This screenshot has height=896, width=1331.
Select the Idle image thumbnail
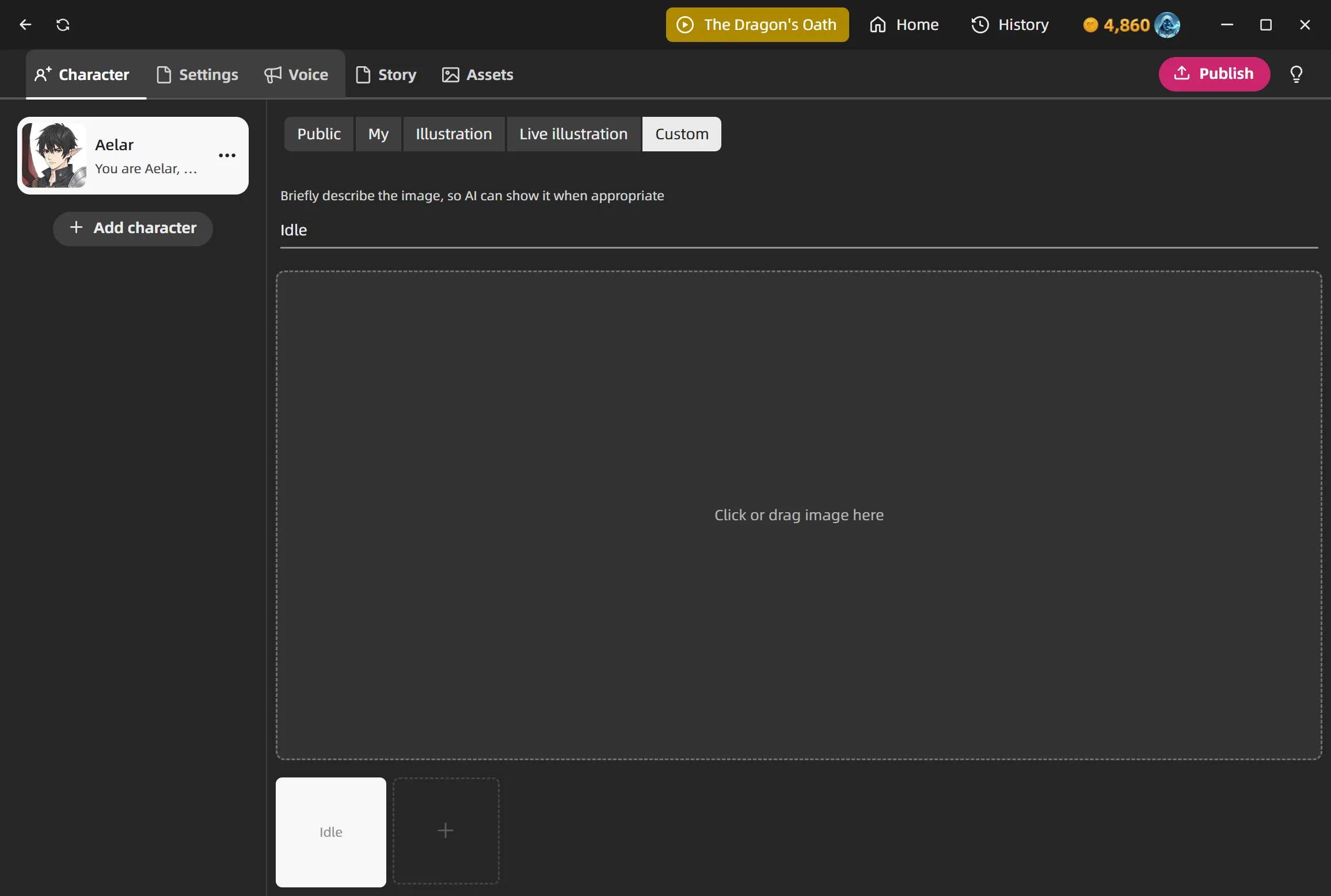point(331,832)
